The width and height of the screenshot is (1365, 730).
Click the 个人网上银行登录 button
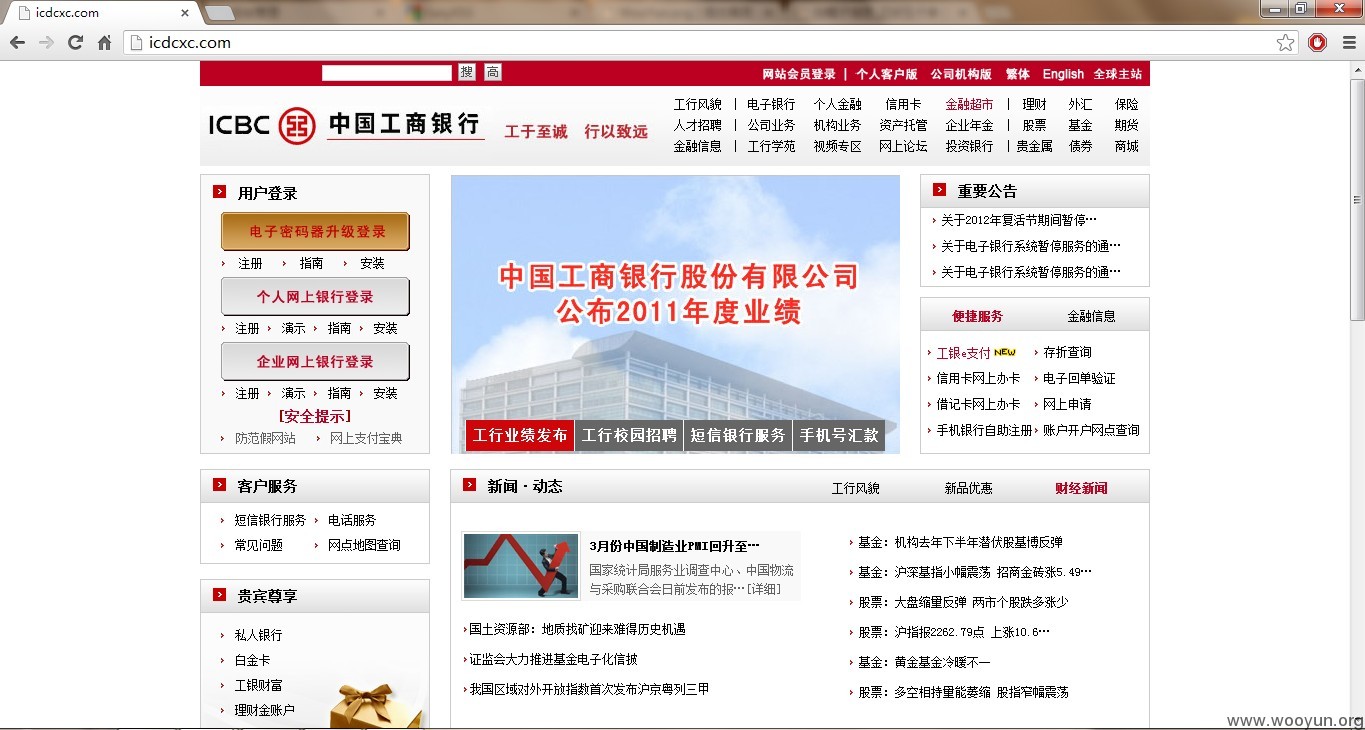(x=316, y=297)
